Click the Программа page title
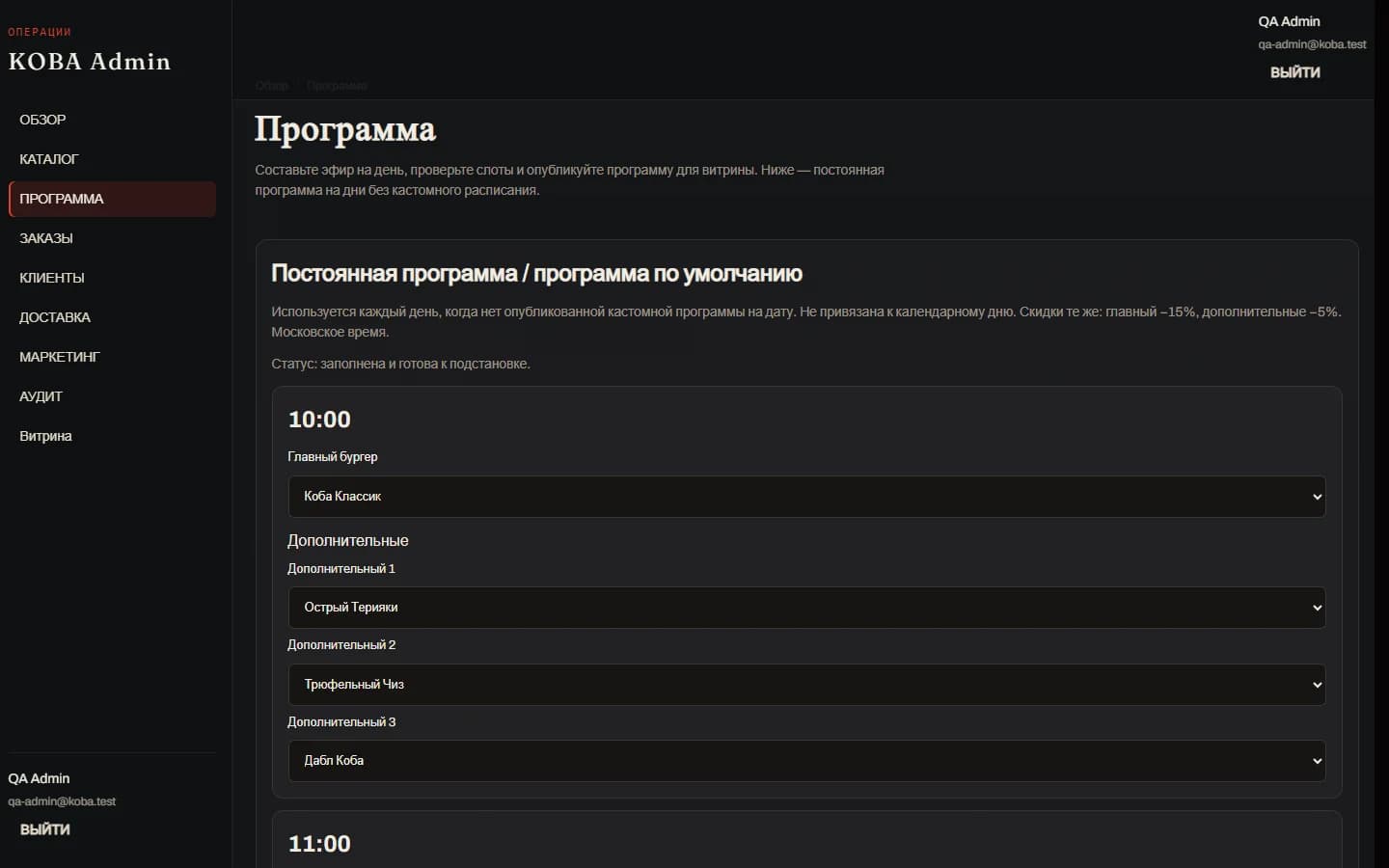 click(345, 130)
